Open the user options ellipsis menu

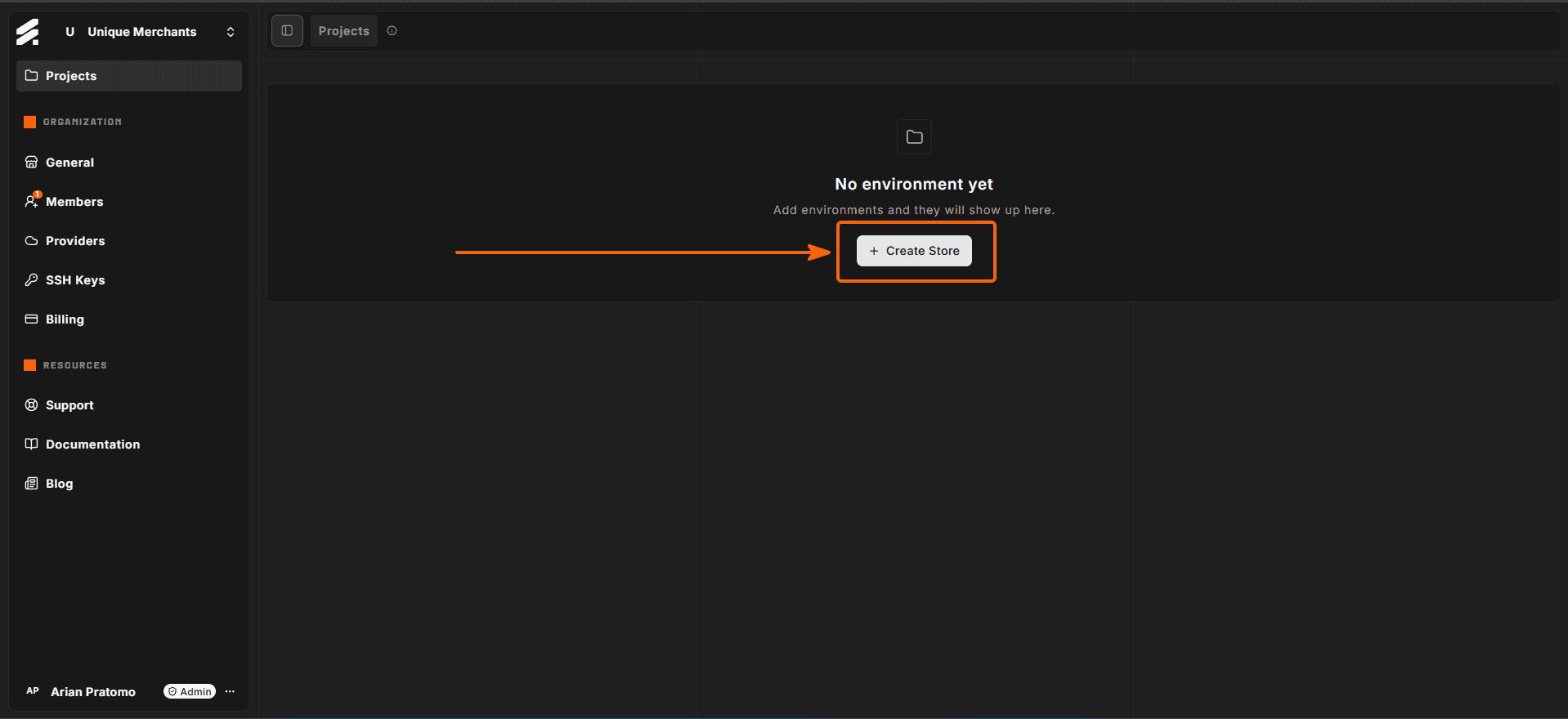[230, 691]
